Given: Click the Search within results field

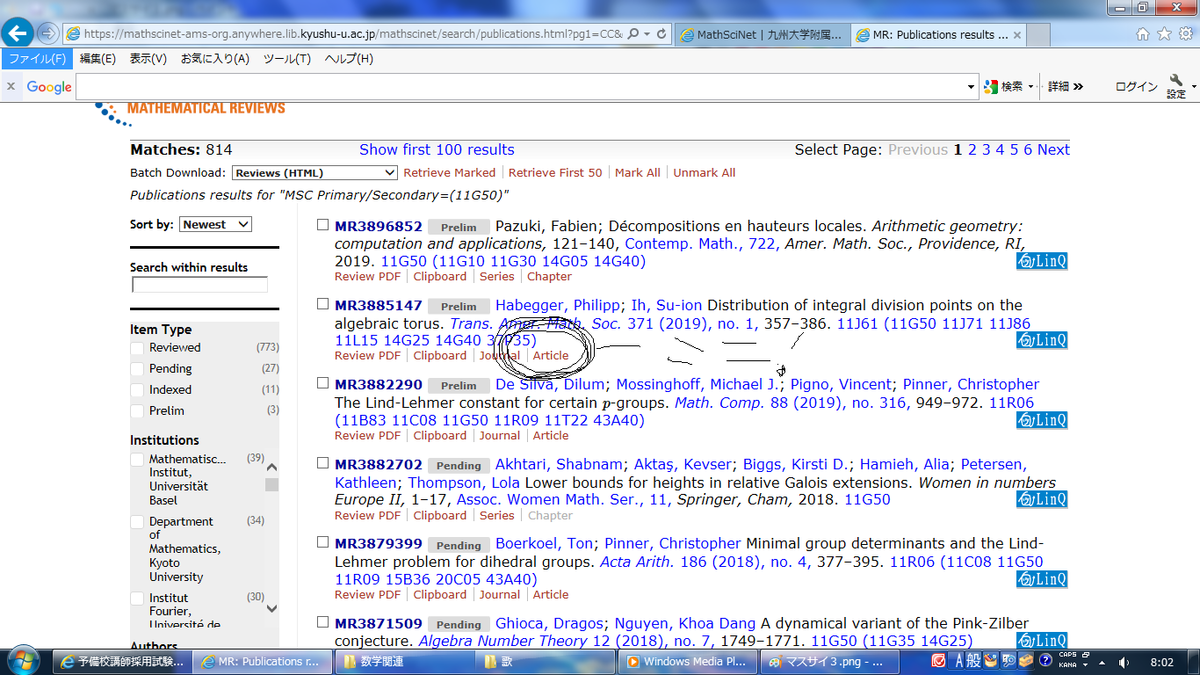Looking at the screenshot, I should pos(200,286).
